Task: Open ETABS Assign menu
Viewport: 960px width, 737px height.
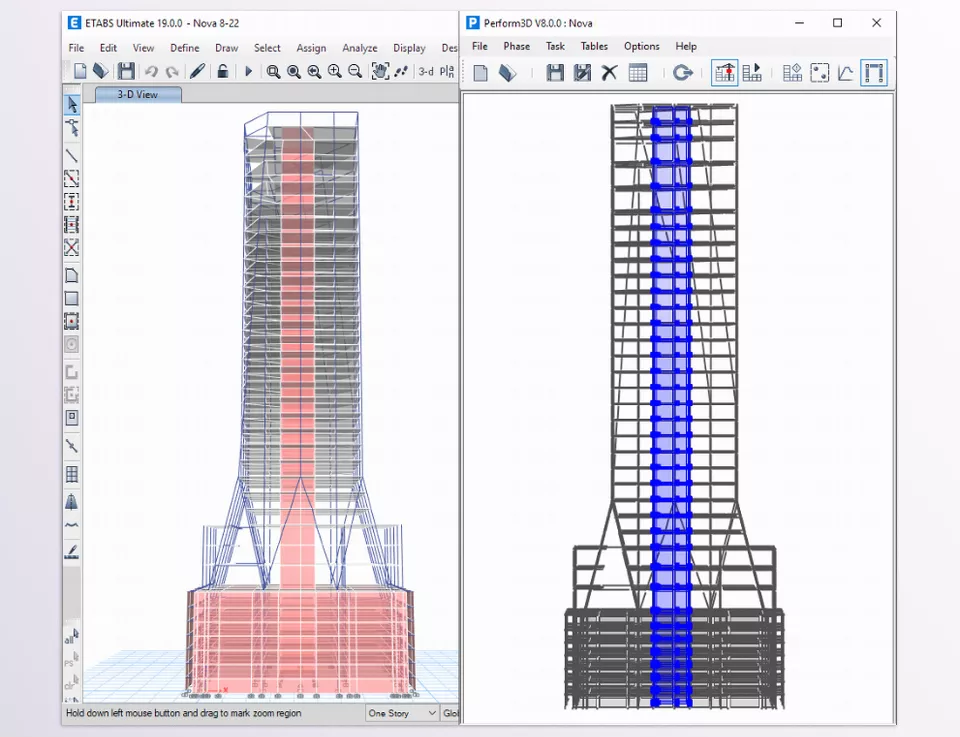Action: (x=311, y=48)
